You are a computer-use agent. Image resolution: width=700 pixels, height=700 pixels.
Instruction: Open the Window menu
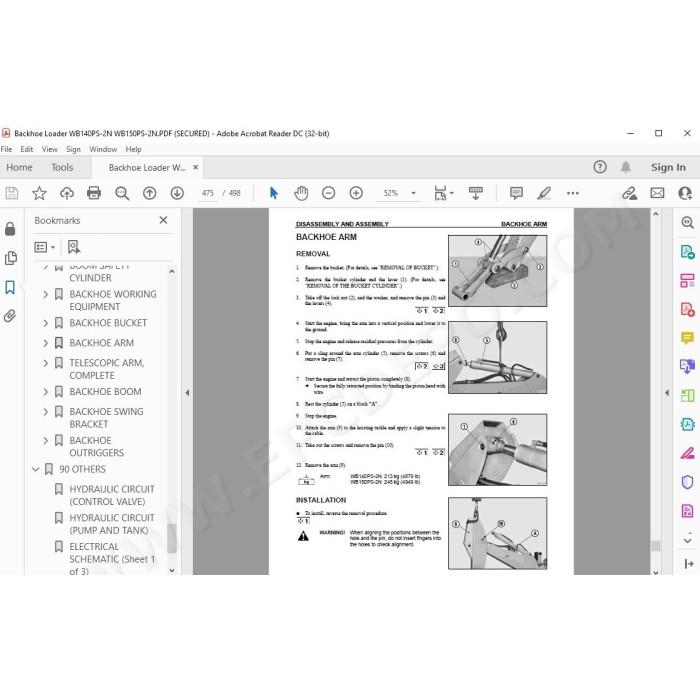(103, 149)
